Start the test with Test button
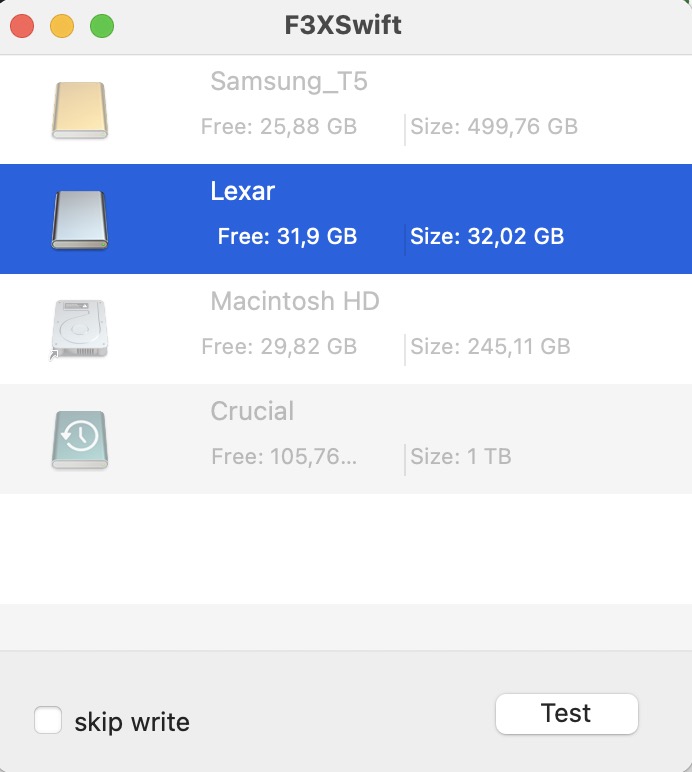Screen dimensions: 692x772 (566, 713)
